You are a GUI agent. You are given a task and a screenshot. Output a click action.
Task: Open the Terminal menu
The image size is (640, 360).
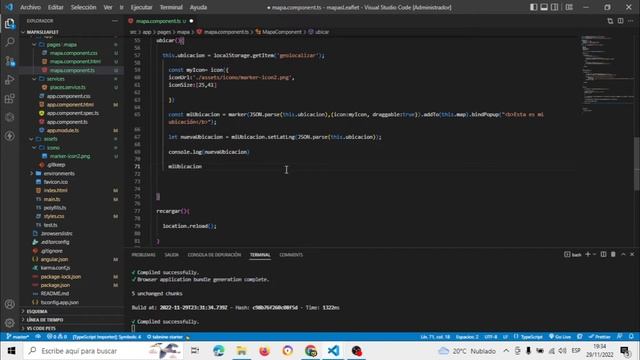(x=171, y=7)
